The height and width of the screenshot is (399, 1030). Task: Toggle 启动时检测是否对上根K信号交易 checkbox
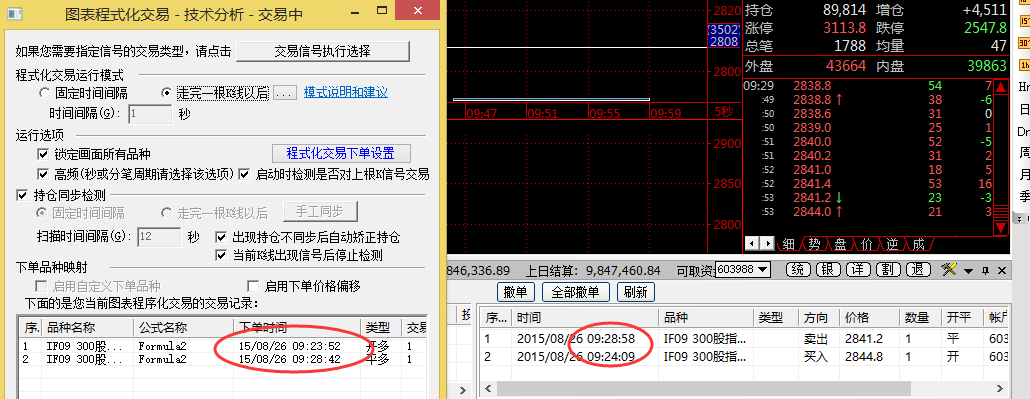click(244, 174)
